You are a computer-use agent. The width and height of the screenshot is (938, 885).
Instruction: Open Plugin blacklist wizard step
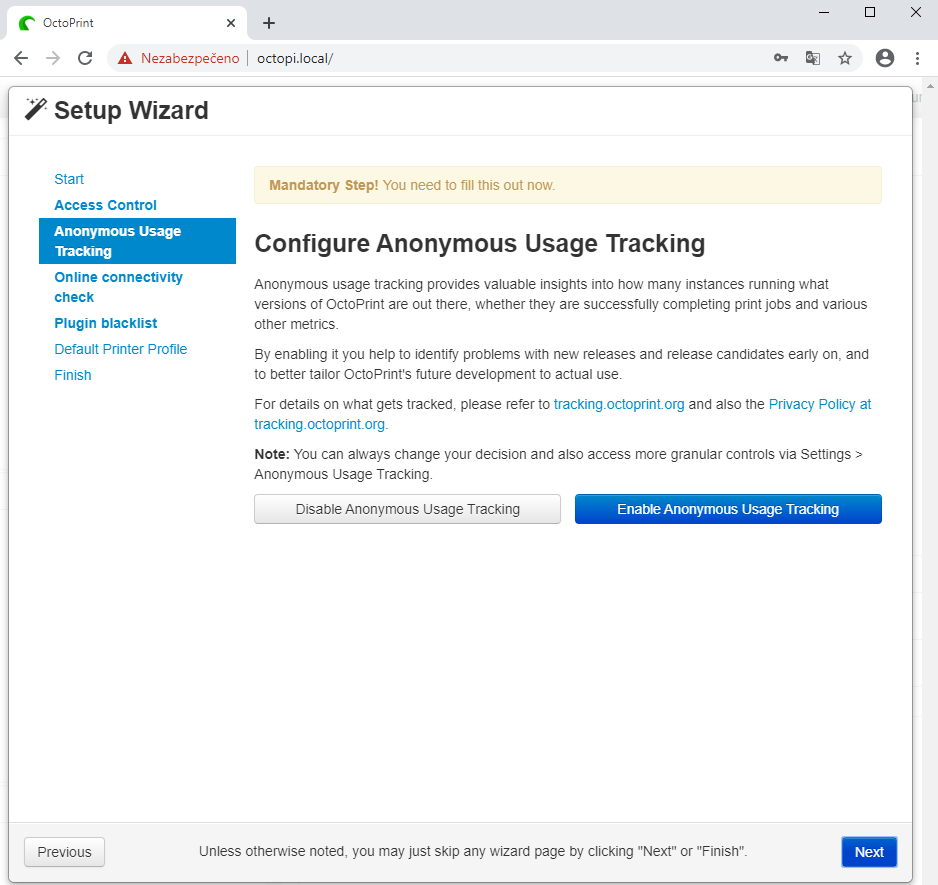pos(106,323)
